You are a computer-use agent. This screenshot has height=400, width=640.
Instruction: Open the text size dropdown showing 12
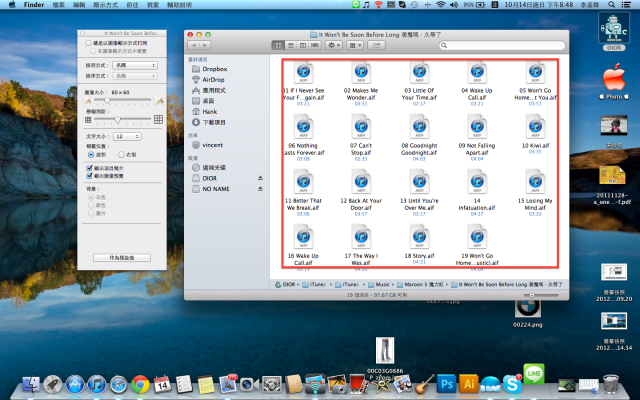point(127,136)
